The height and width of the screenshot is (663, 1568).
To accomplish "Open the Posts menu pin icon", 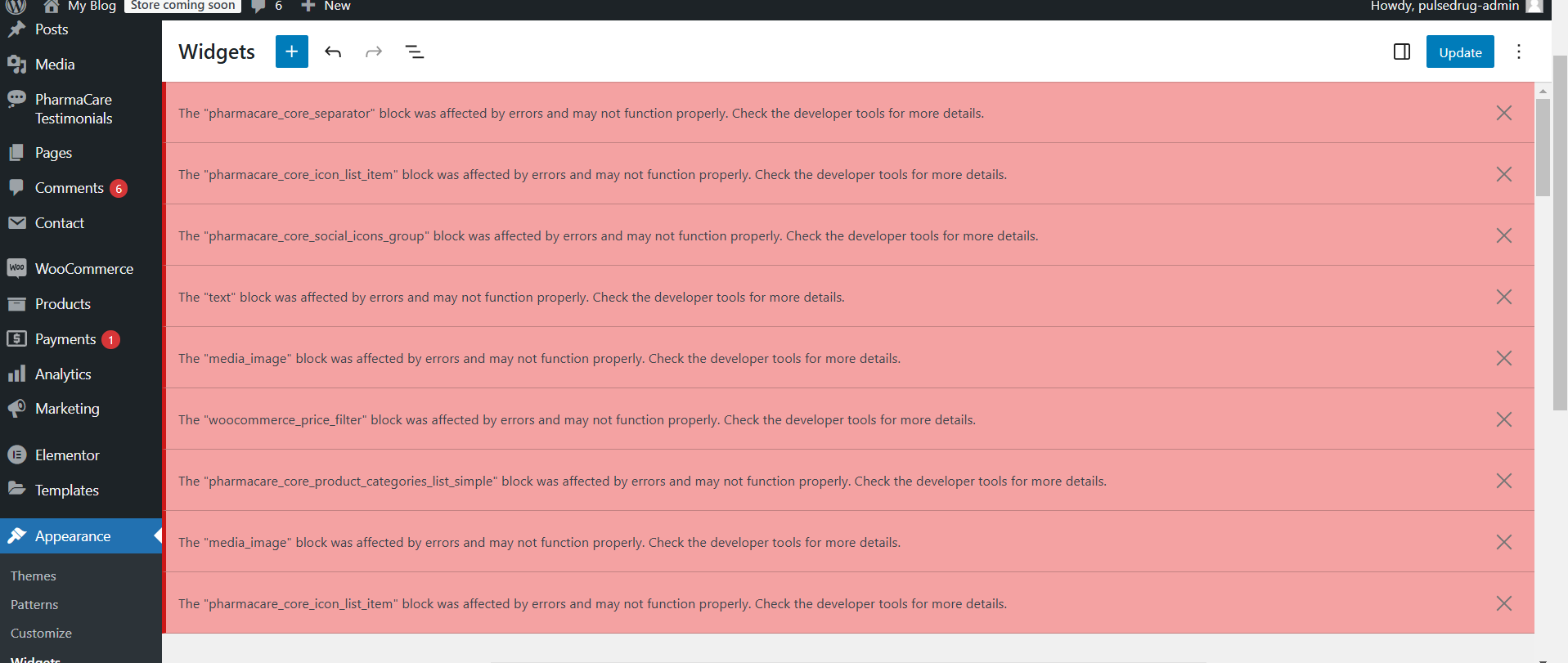I will (16, 29).
